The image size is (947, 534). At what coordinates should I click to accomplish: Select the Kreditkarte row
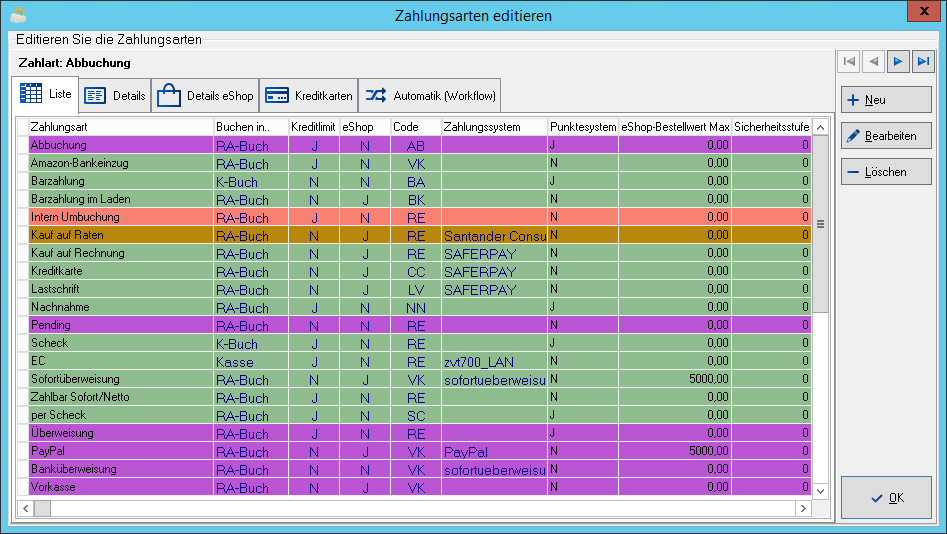[420, 271]
